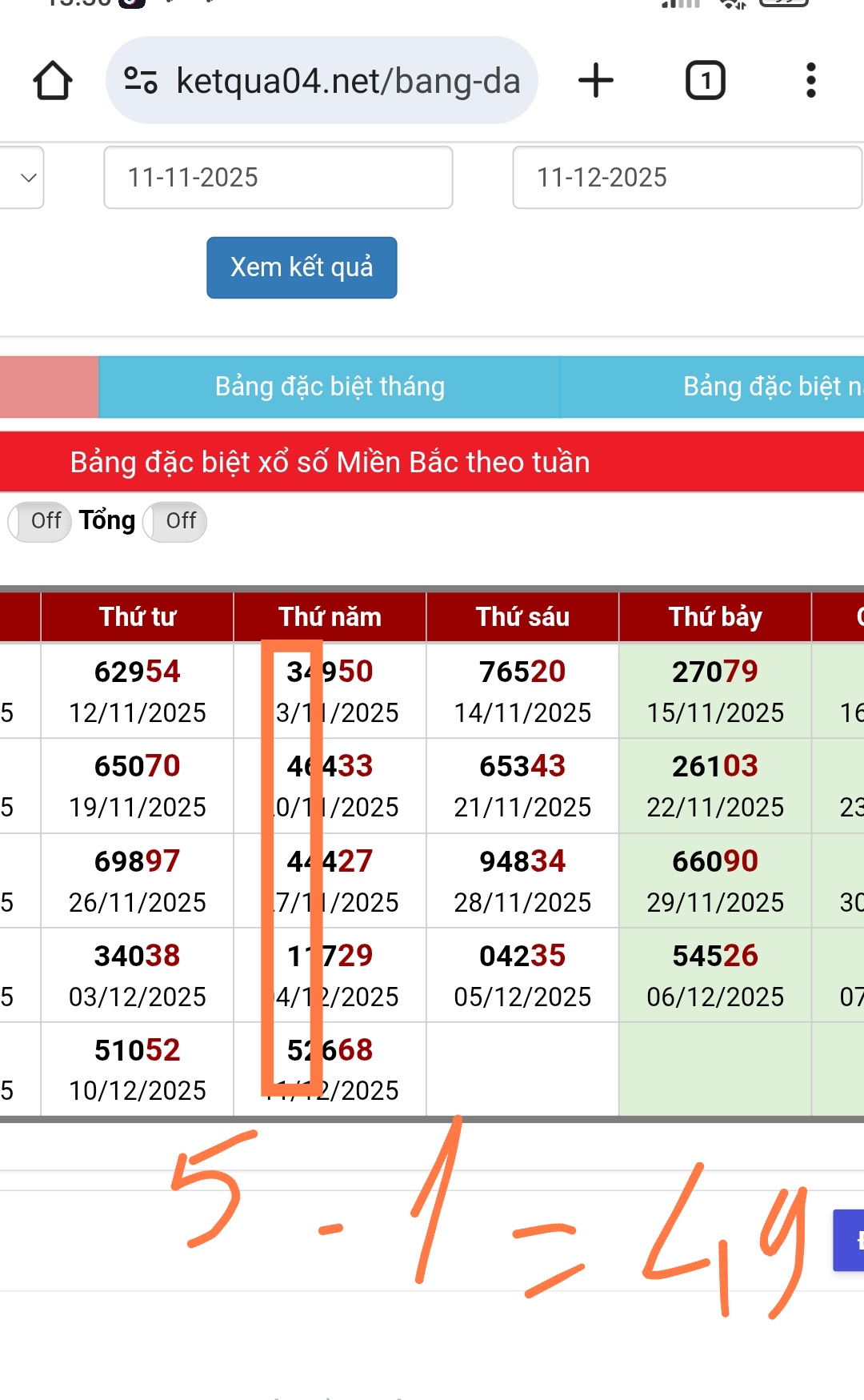Click the Xem kết quả button
Screen dimensions: 864x1400
tap(302, 267)
